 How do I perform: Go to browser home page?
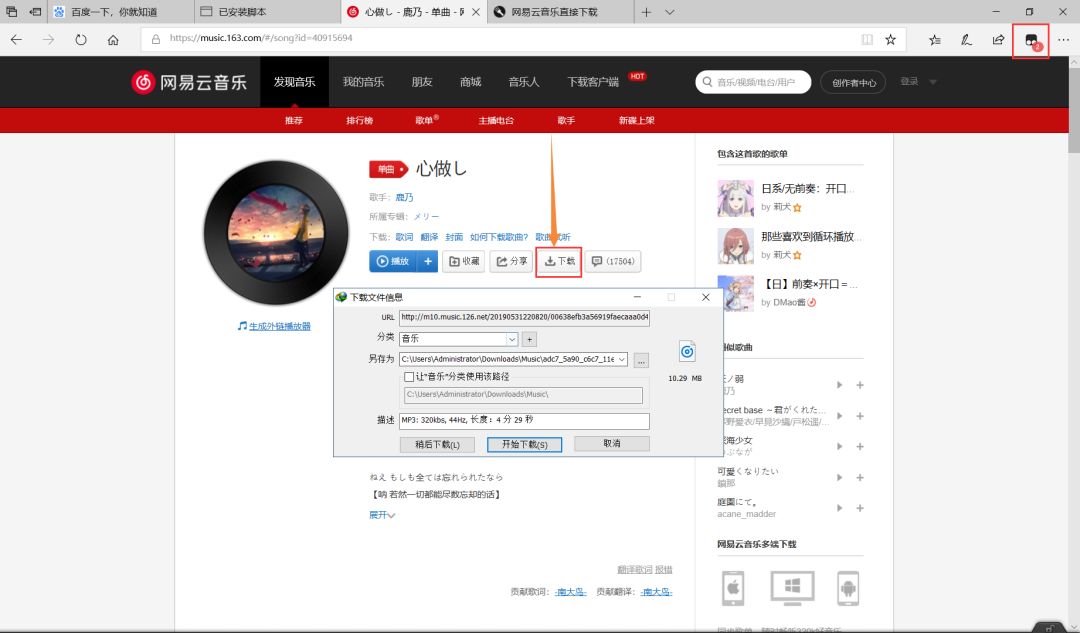[x=113, y=39]
